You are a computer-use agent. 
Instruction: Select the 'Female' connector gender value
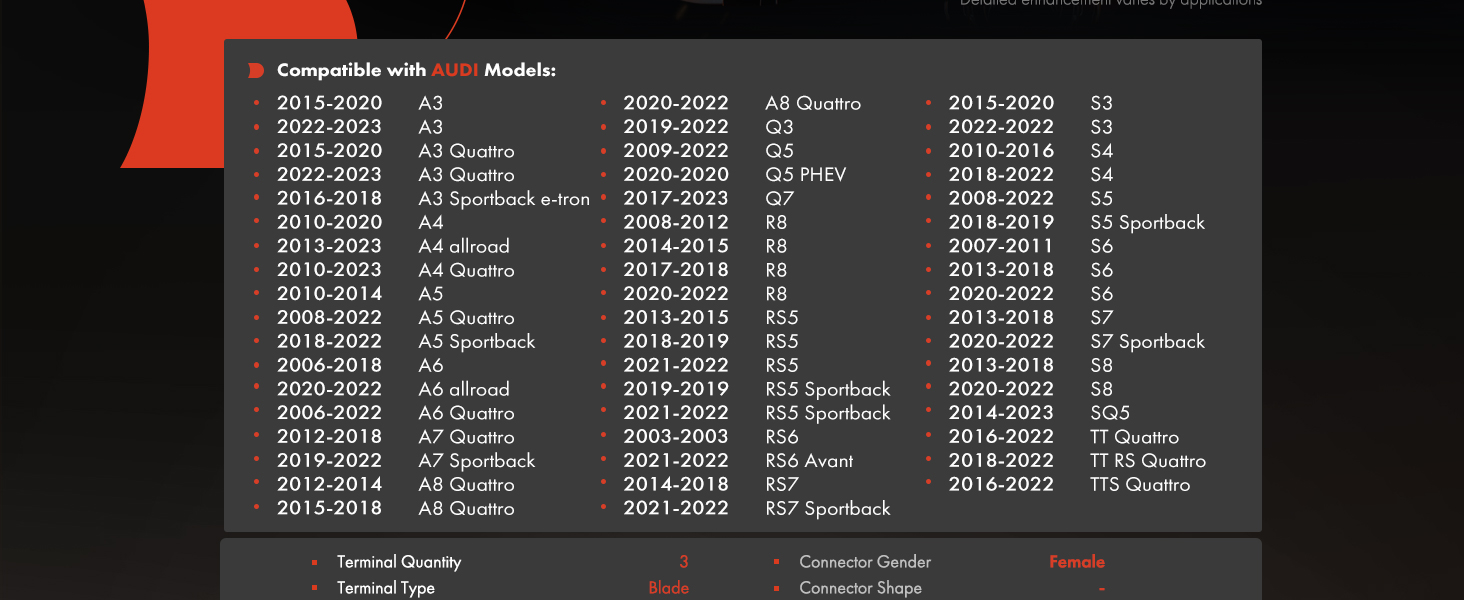(x=1077, y=562)
